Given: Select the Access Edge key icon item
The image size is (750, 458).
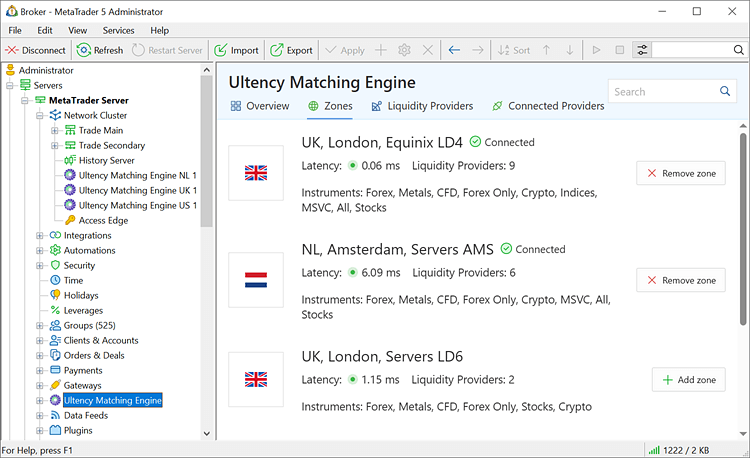Looking at the screenshot, I should tap(70, 220).
